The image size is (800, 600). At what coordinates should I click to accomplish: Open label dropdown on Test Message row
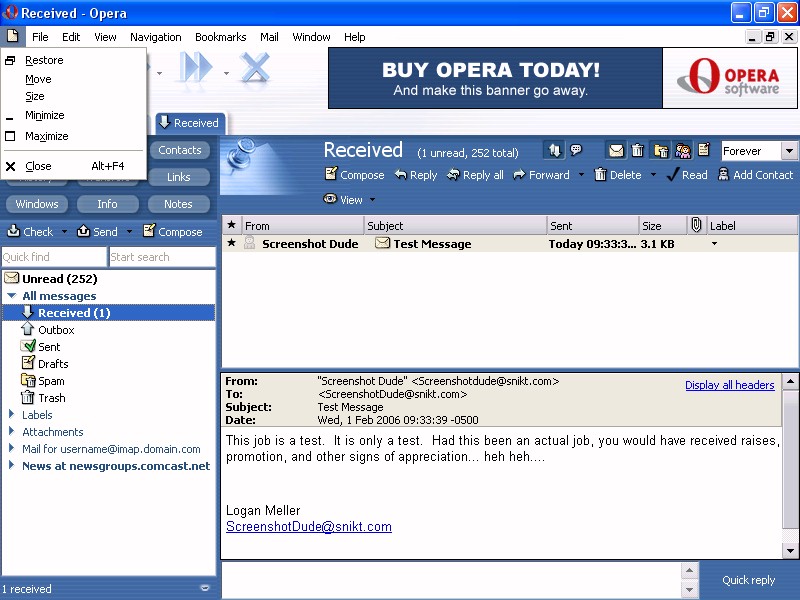pos(714,244)
